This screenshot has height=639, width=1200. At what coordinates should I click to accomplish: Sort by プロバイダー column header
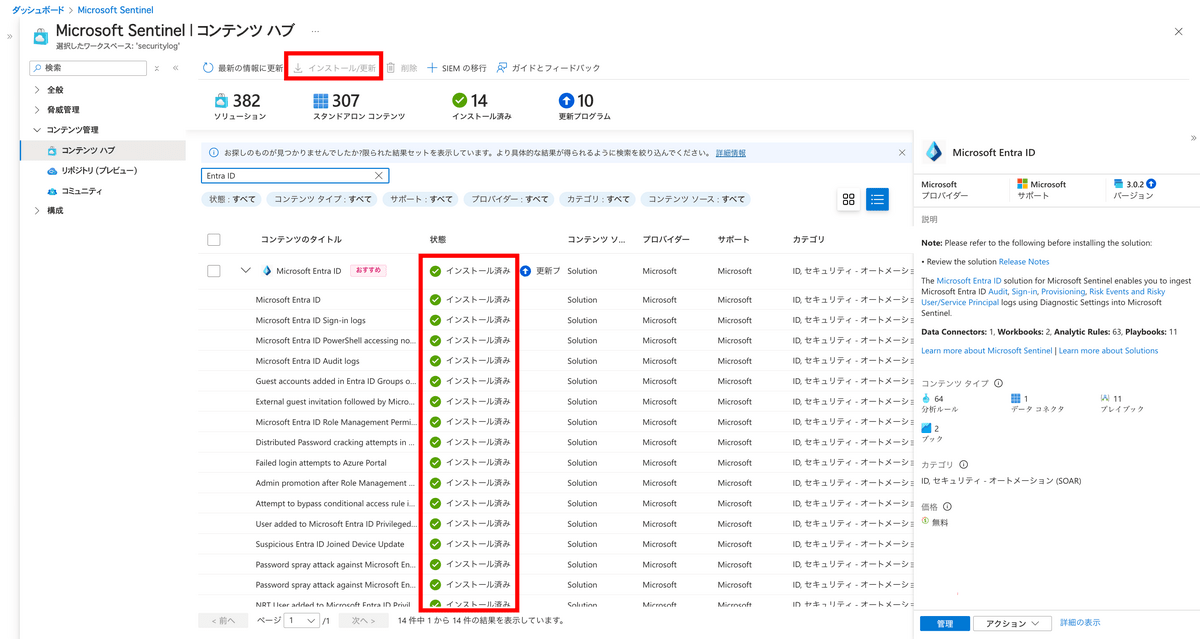point(666,240)
